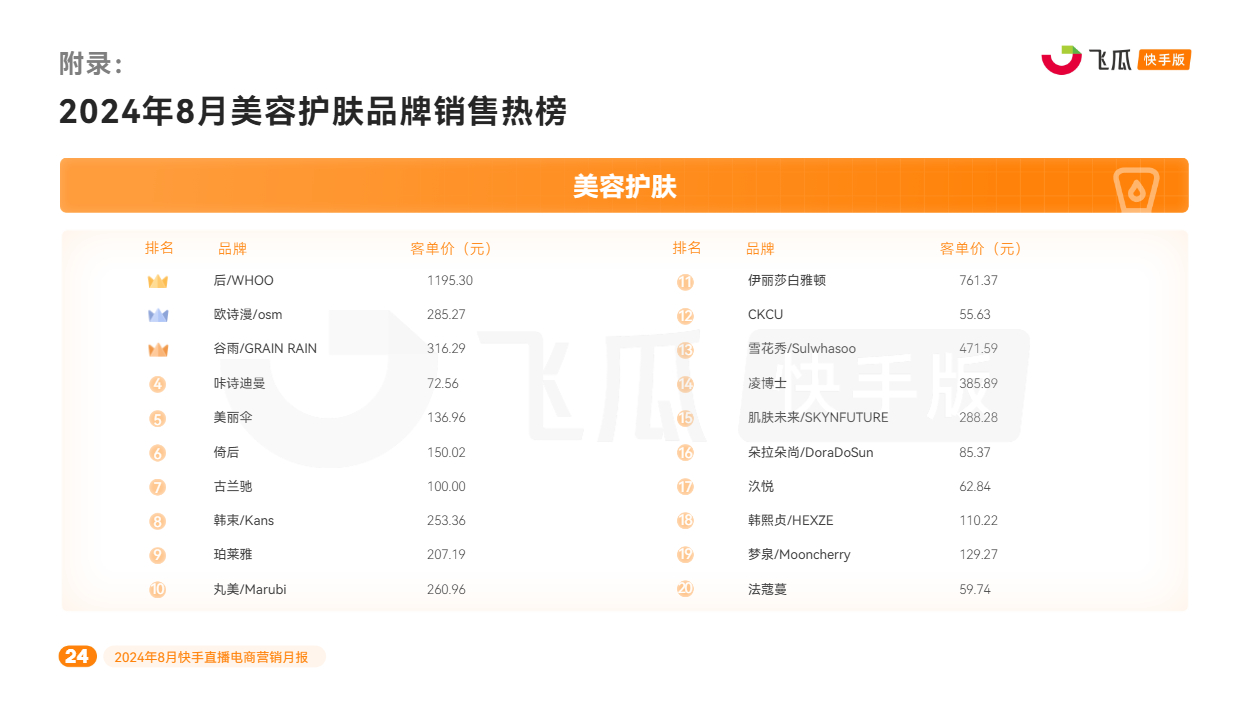Click rank 18 badge beside 韩熙贞/HEXZE

[685, 521]
